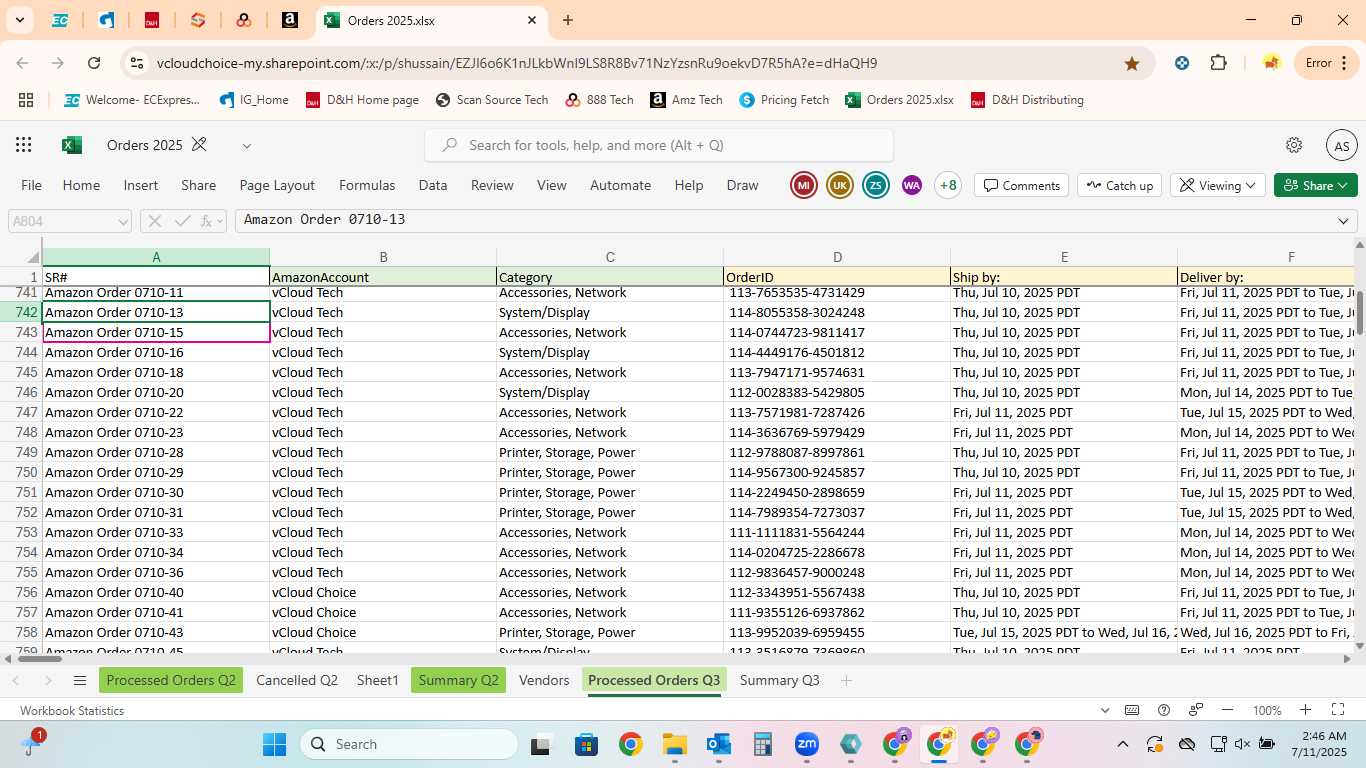Screen dimensions: 1366x768
Task: Open the tab search dropdown
Action: (19, 20)
